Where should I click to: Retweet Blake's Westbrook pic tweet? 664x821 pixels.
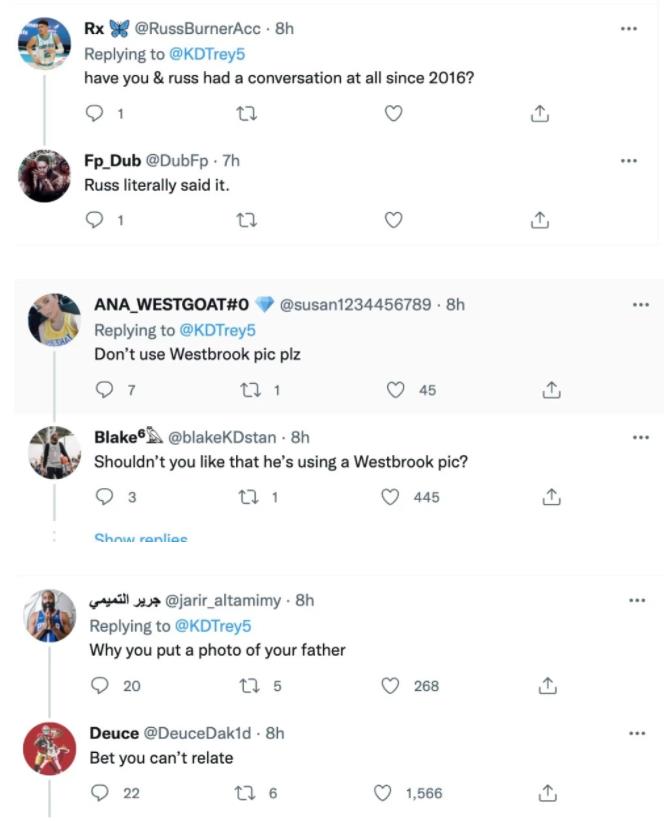tap(250, 496)
